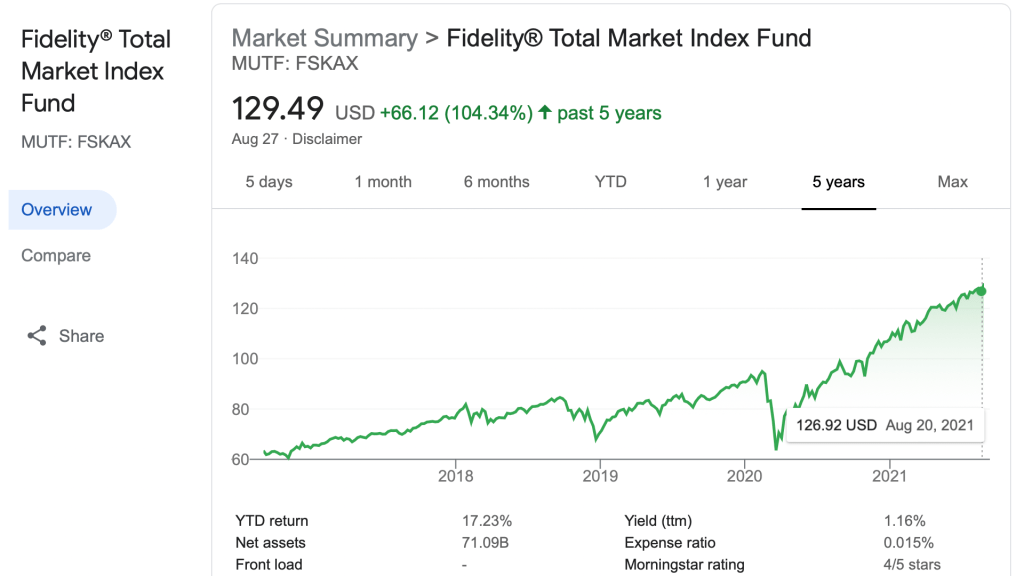Click the green endpoint dot on the chart line
Image resolution: width=1024 pixels, height=576 pixels.
982,291
